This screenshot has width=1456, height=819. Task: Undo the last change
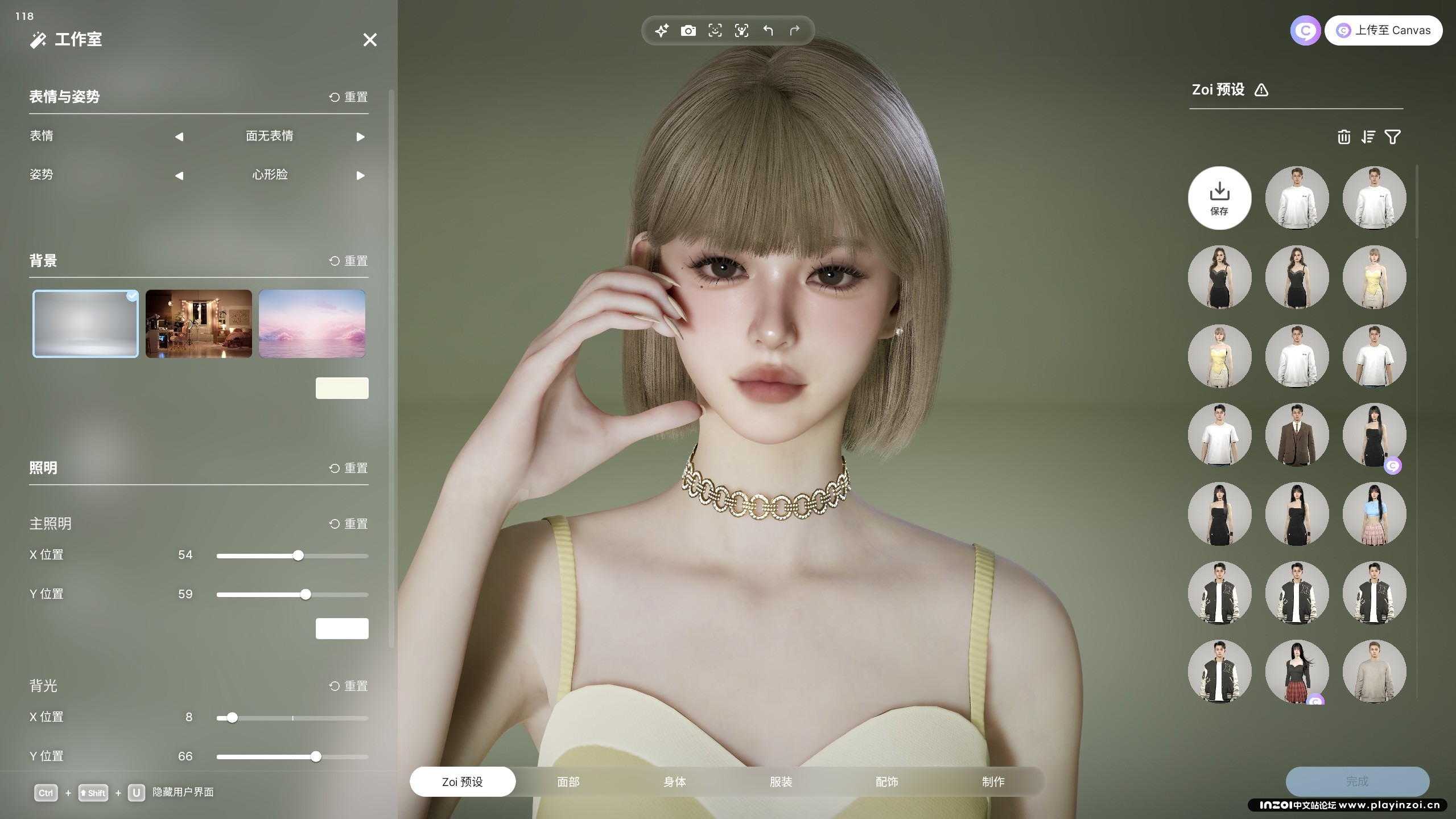[768, 31]
